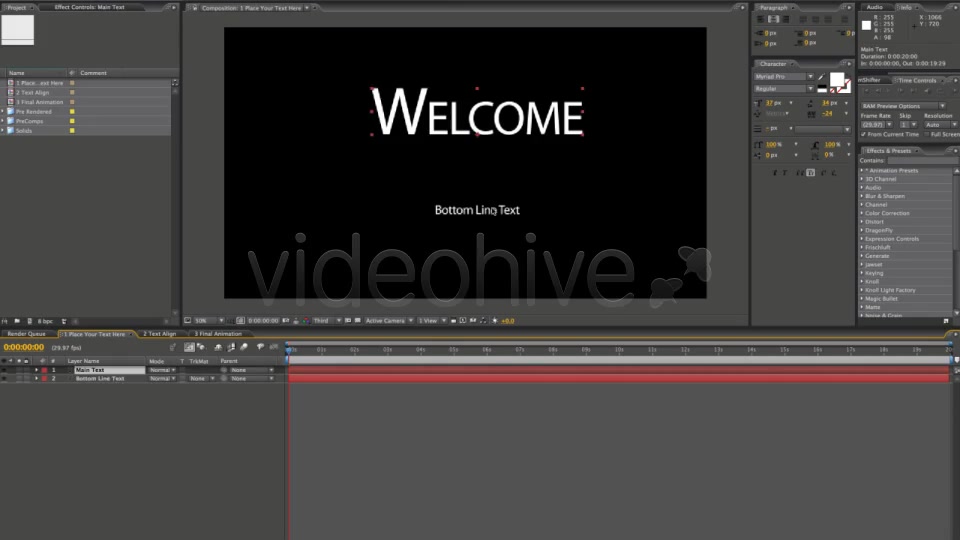Switch to the Audio panel tab
960x540 pixels.
coord(874,7)
